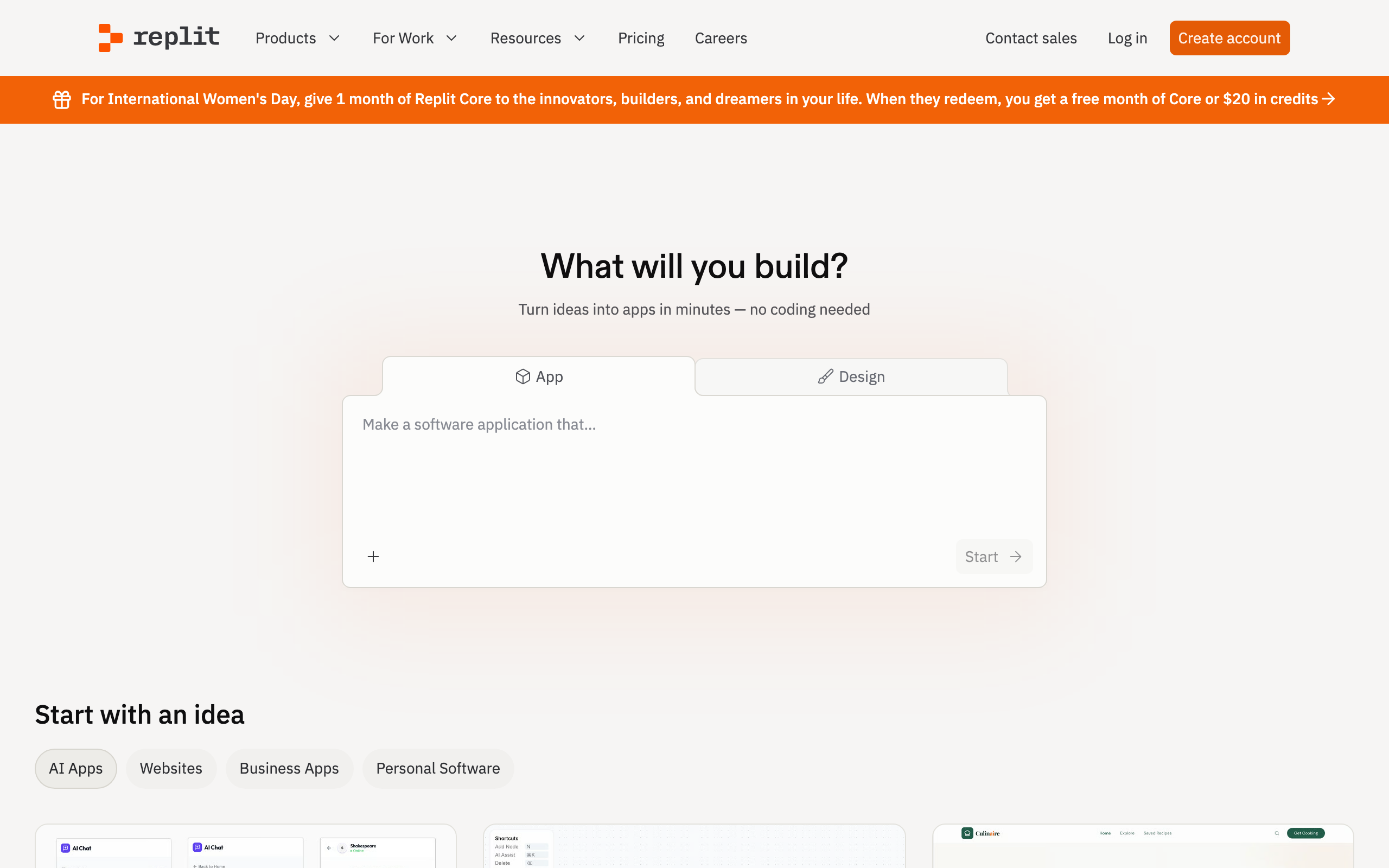The height and width of the screenshot is (868, 1389).
Task: Click the plus attachment icon in the prompt box
Action: (373, 556)
